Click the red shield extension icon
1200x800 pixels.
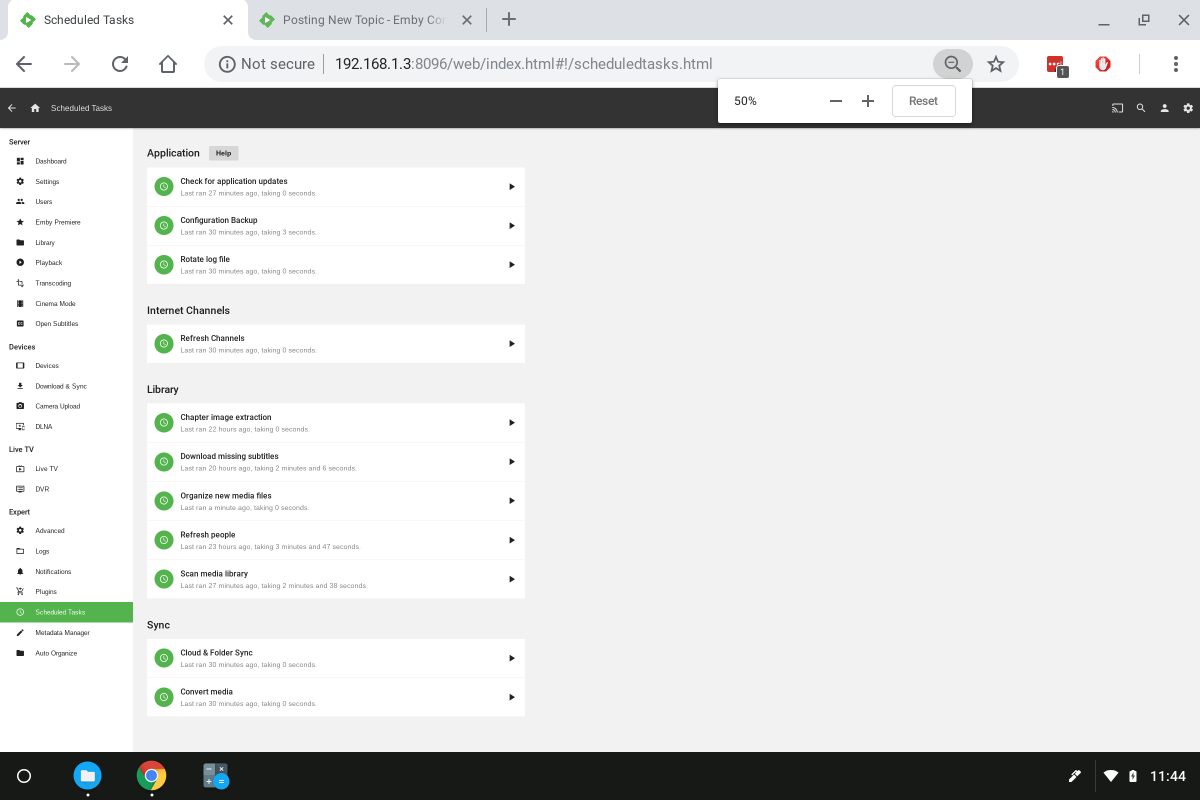point(1103,64)
